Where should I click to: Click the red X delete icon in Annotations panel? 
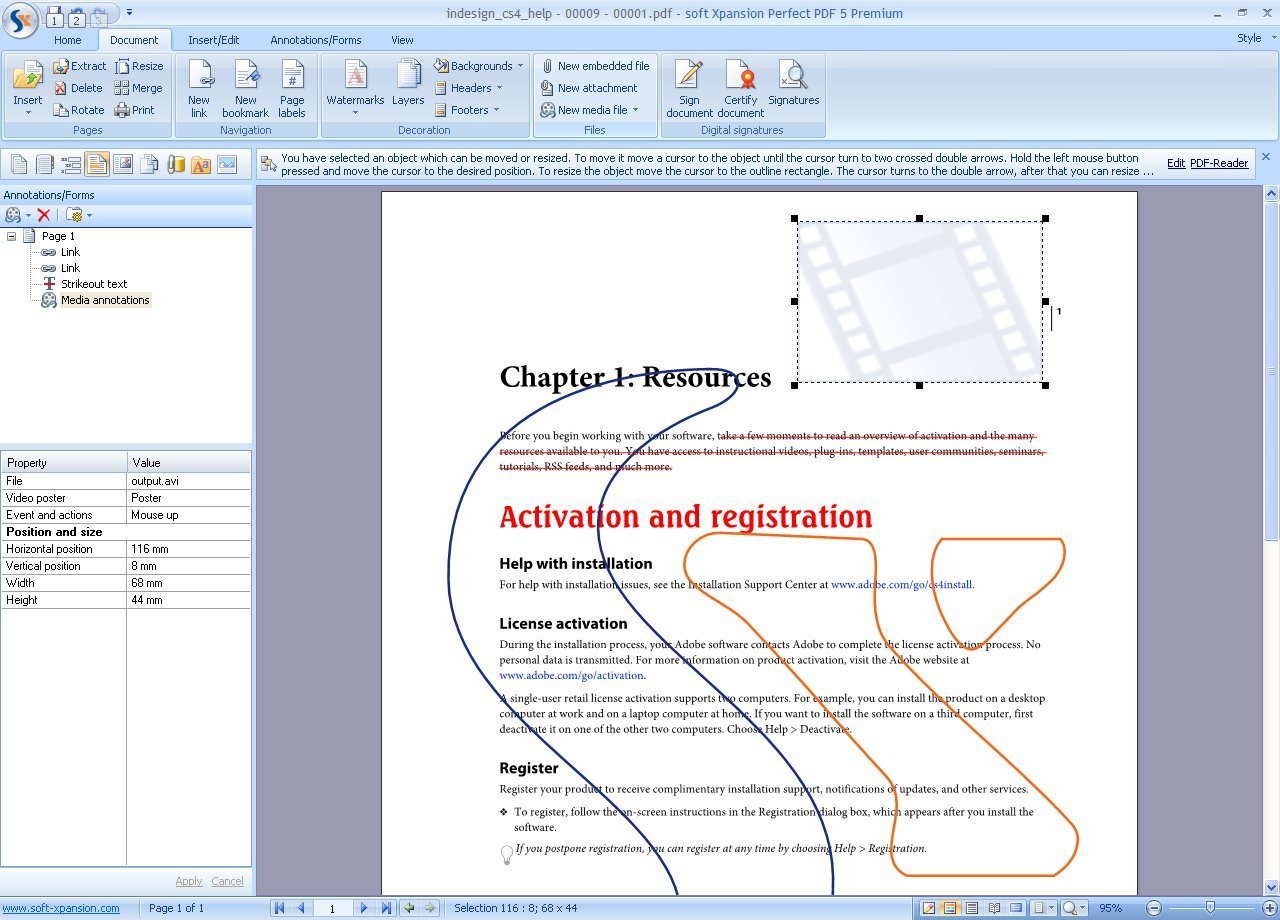tap(44, 215)
